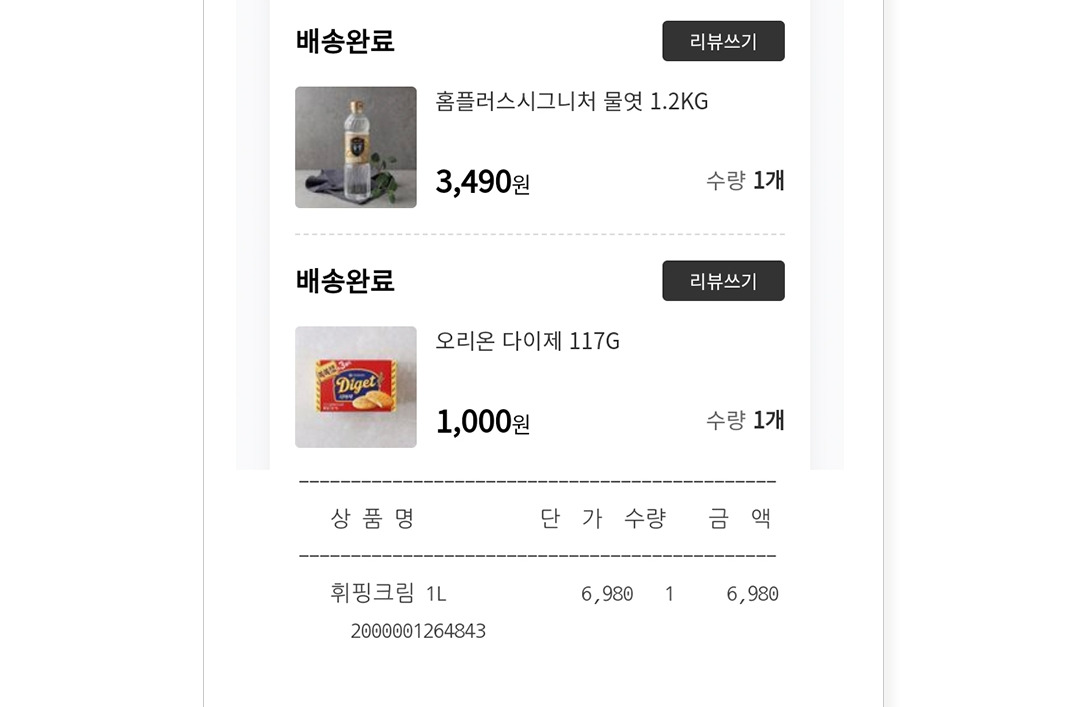Click the 단가 column header
1080x707 pixels.
(567, 517)
